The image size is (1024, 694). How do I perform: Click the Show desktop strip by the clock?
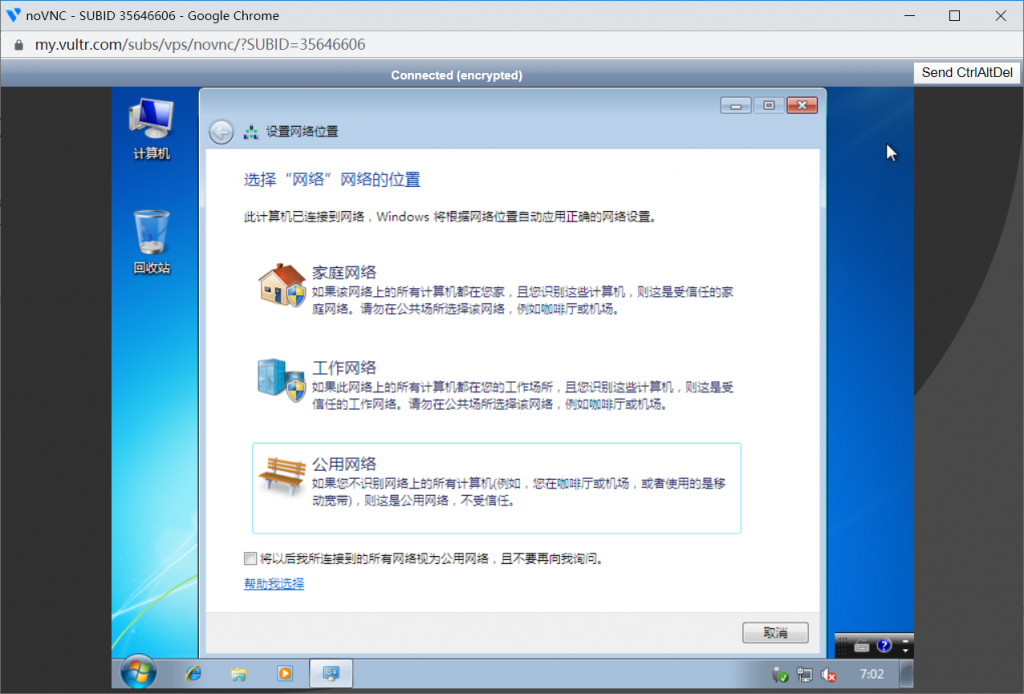tap(906, 674)
